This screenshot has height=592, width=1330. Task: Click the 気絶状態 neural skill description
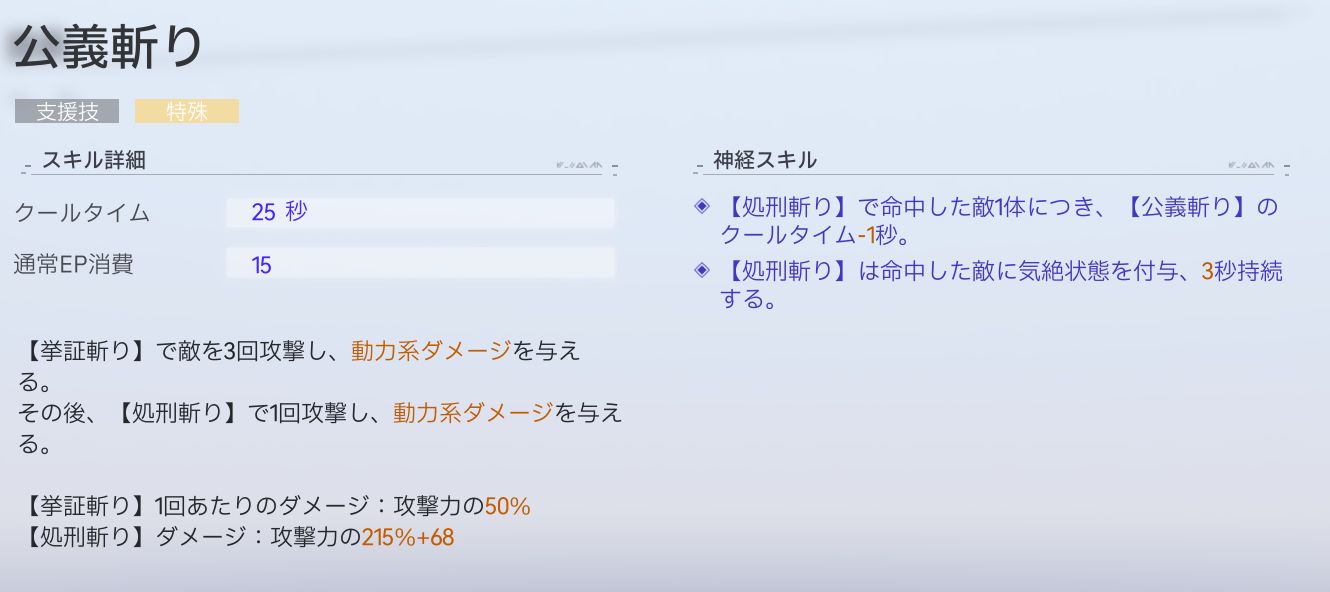coord(1000,272)
